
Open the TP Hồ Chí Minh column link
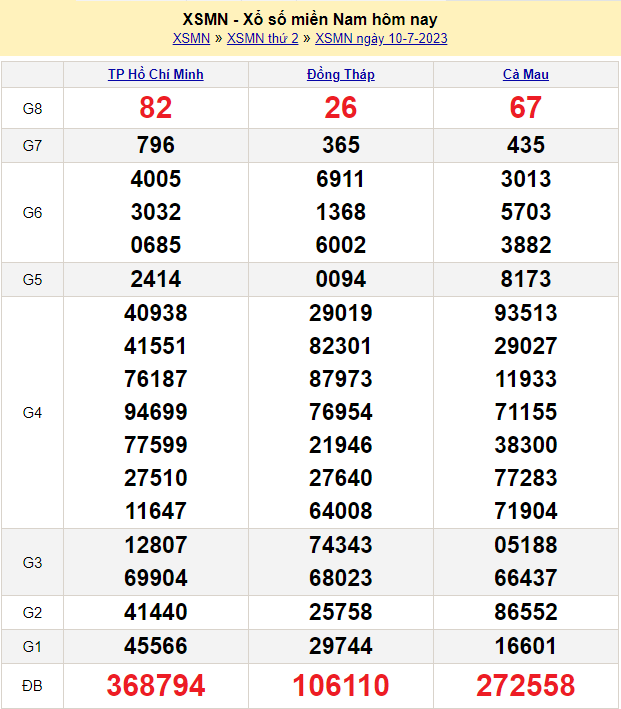tap(156, 74)
